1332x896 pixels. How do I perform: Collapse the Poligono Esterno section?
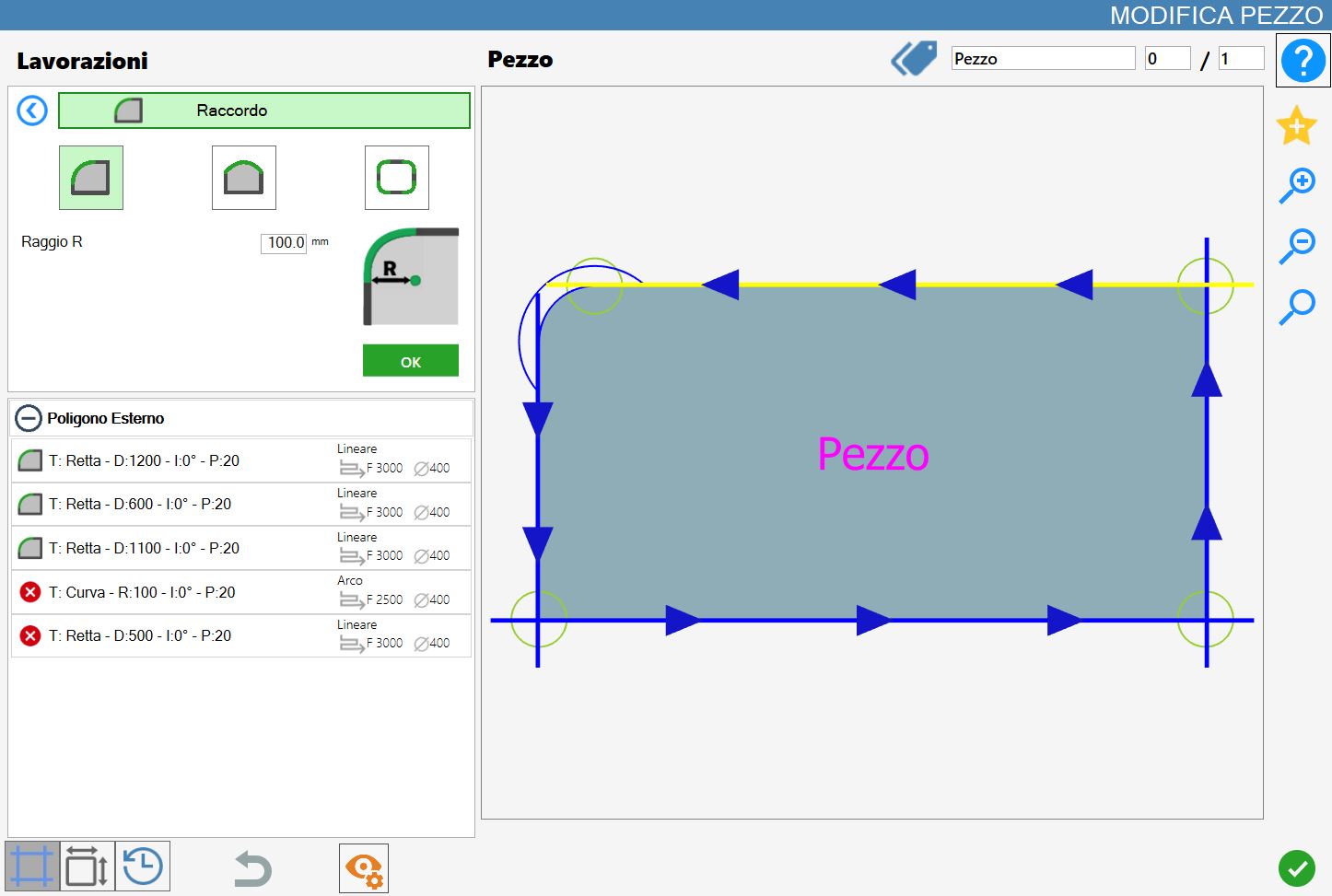tap(29, 418)
